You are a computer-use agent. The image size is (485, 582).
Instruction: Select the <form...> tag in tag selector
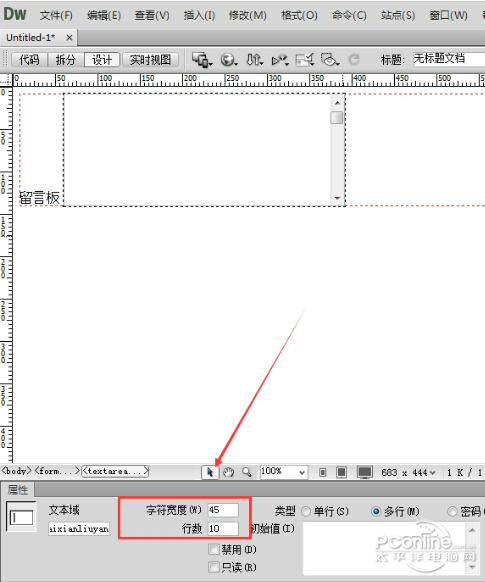[57, 471]
